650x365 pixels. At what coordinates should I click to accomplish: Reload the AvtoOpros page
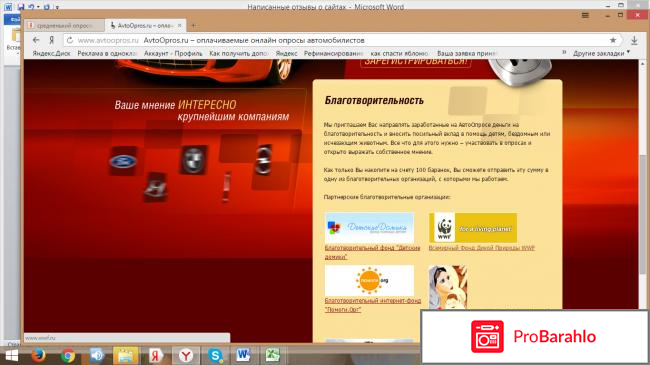pos(70,40)
